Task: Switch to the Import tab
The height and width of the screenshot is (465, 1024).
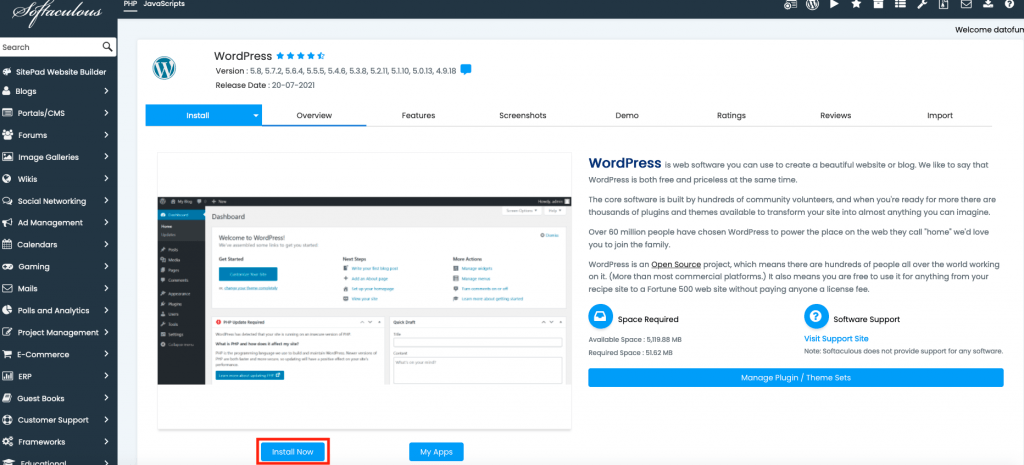Action: [940, 116]
